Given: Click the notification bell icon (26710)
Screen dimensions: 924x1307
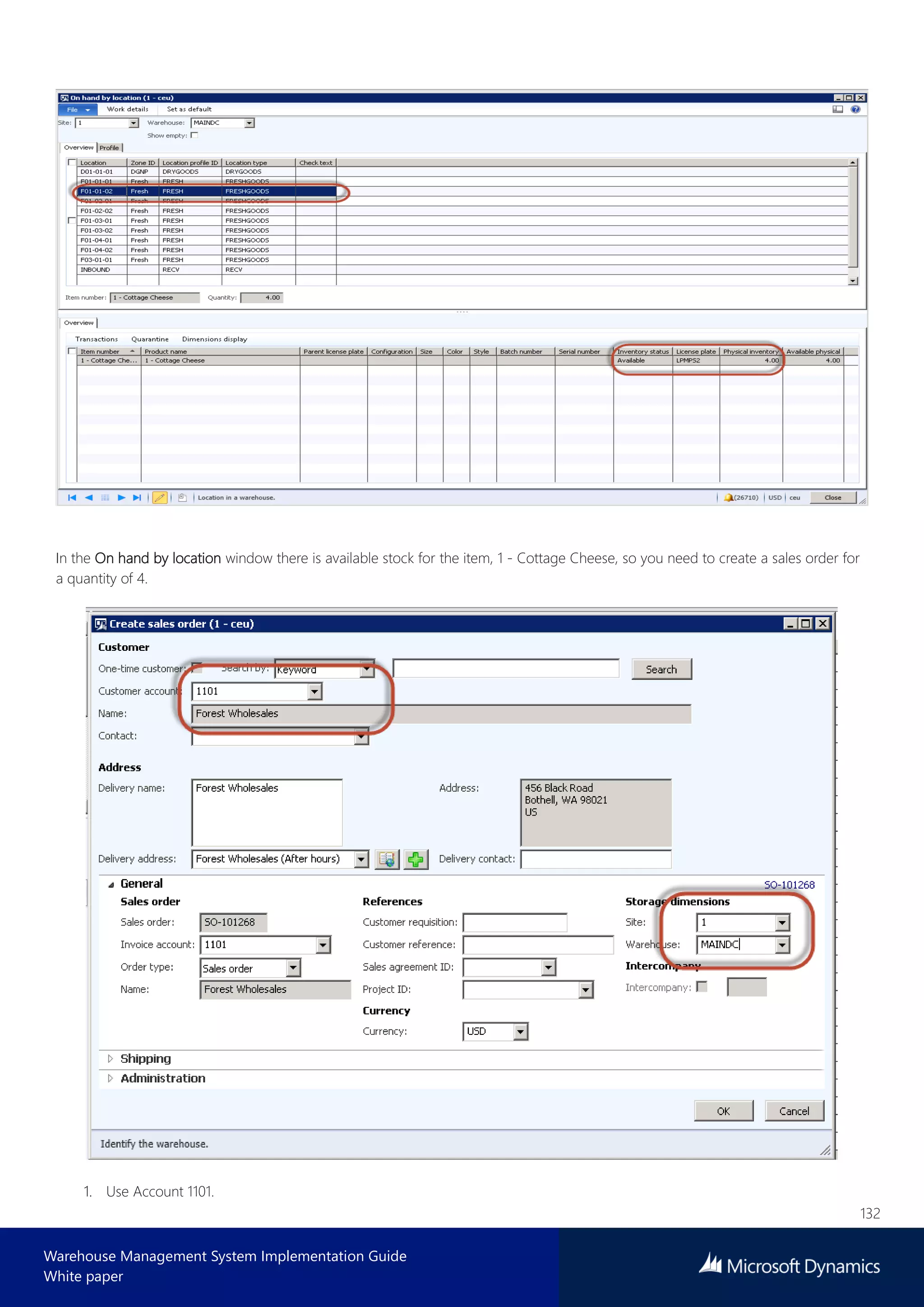Looking at the screenshot, I should [x=728, y=497].
